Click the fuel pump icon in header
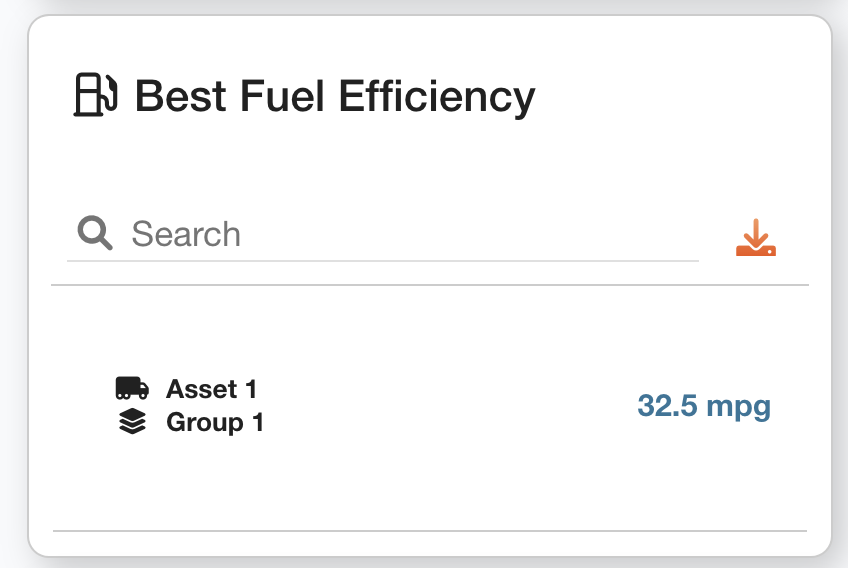 click(x=96, y=96)
